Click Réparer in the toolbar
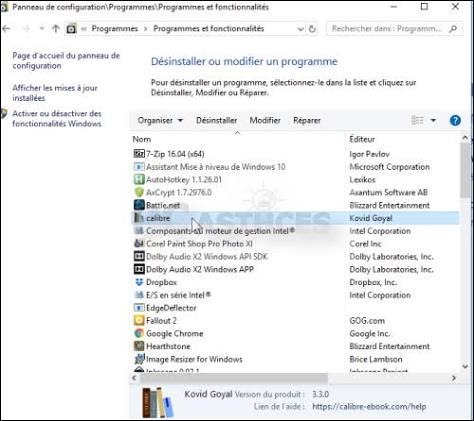474x421 pixels. 307,120
